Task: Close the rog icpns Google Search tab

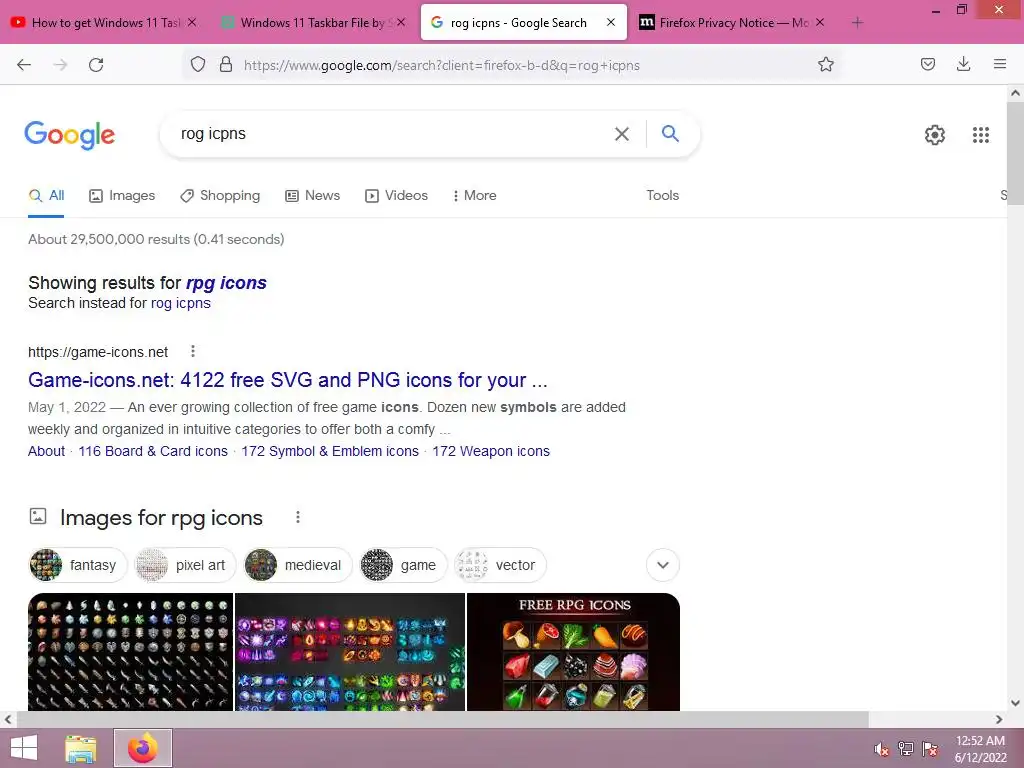Action: (611, 22)
